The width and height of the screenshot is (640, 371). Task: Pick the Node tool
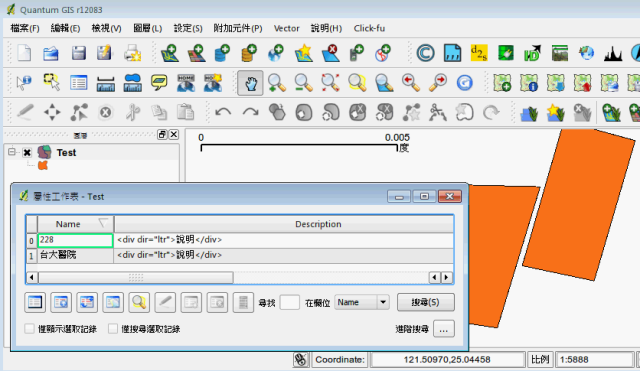(x=78, y=112)
